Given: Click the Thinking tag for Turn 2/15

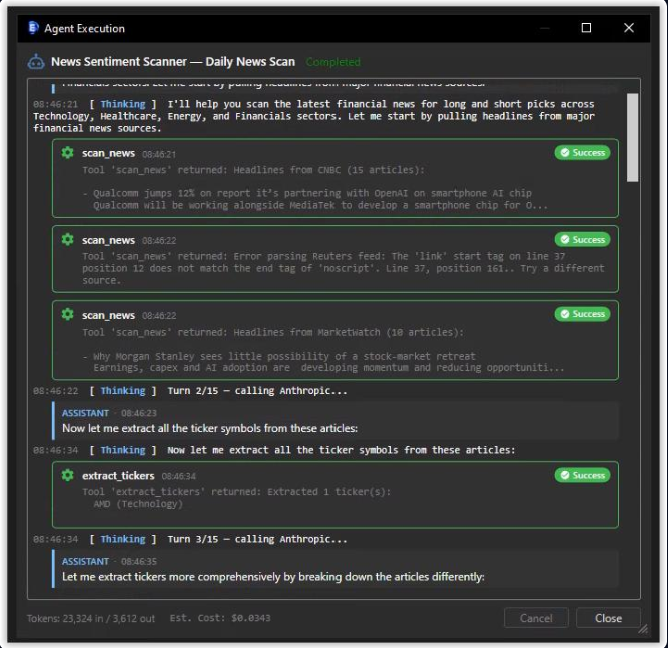Looking at the screenshot, I should click(123, 391).
